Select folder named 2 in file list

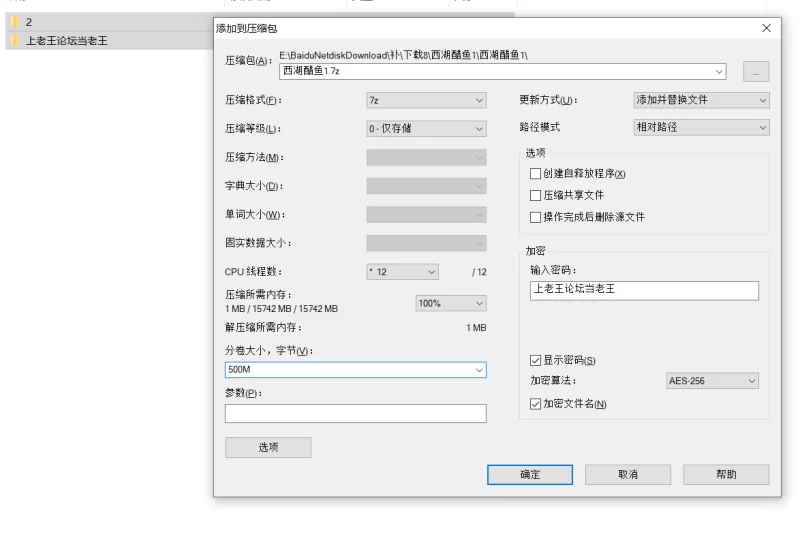click(110, 22)
